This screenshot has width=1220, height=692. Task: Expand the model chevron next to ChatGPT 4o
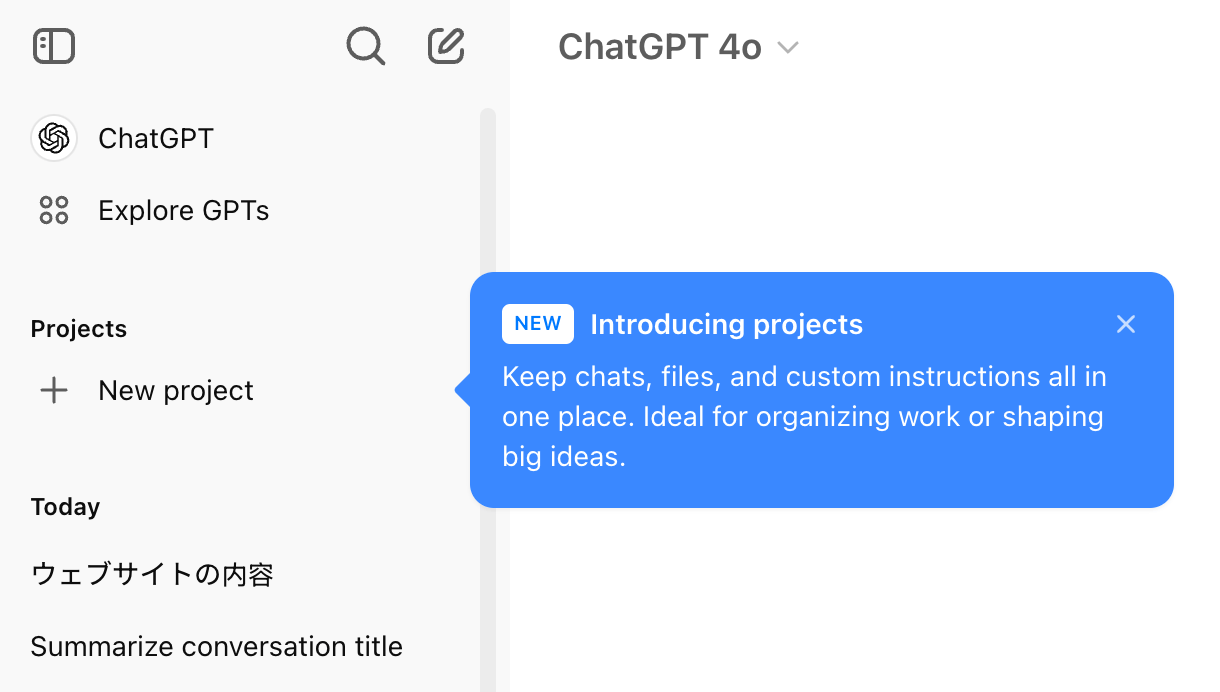788,47
